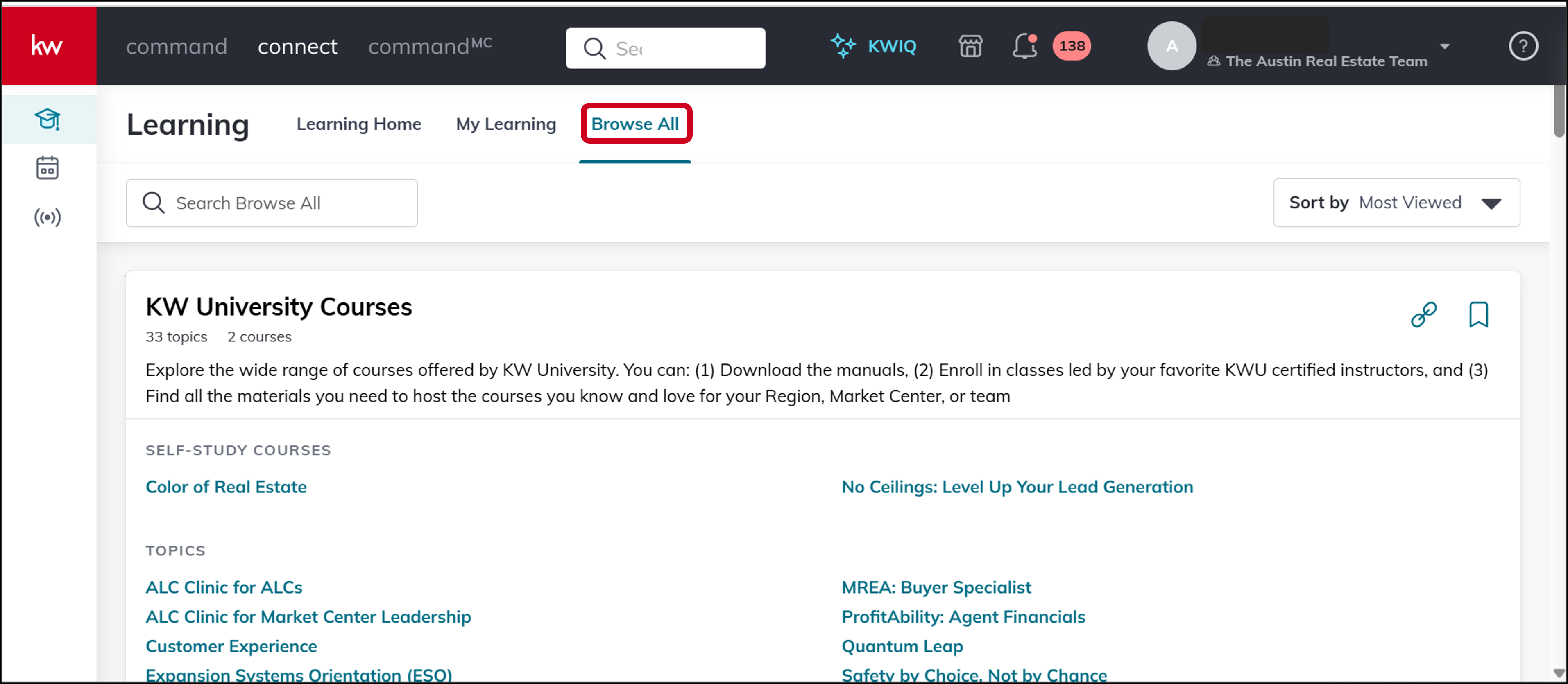Switch to the My Learning tab
The width and height of the screenshot is (1568, 684).
(506, 124)
